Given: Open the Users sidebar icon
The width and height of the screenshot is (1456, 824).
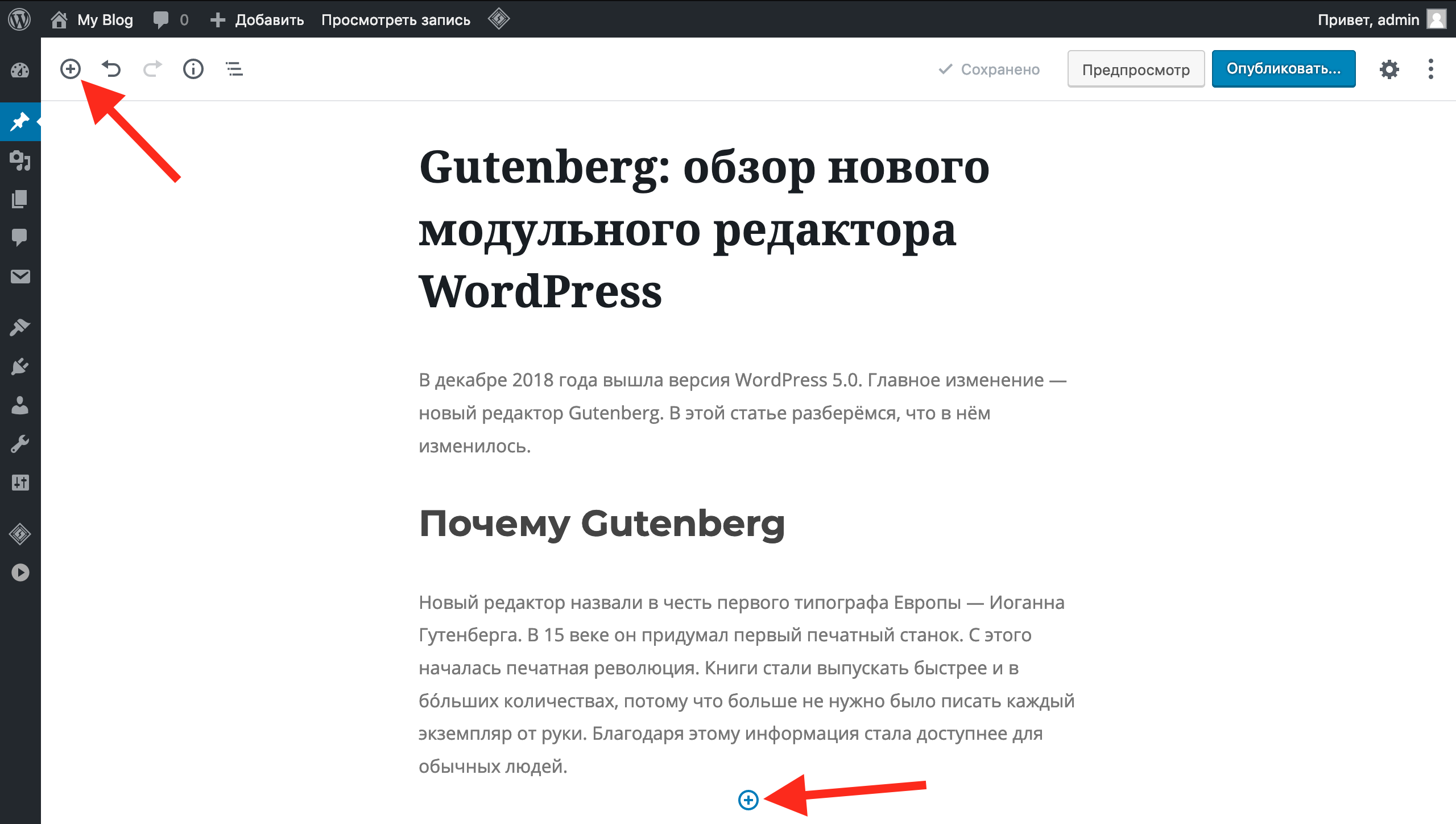Looking at the screenshot, I should point(20,405).
